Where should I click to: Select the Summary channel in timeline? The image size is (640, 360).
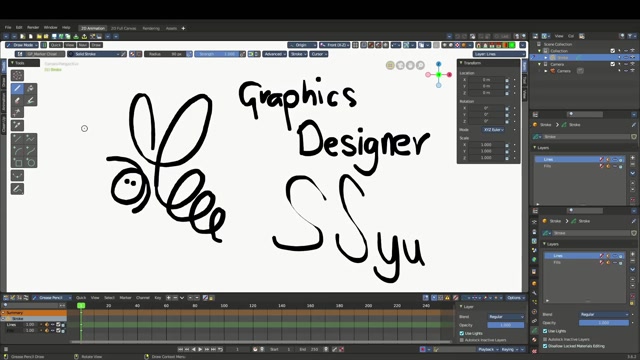point(34,312)
